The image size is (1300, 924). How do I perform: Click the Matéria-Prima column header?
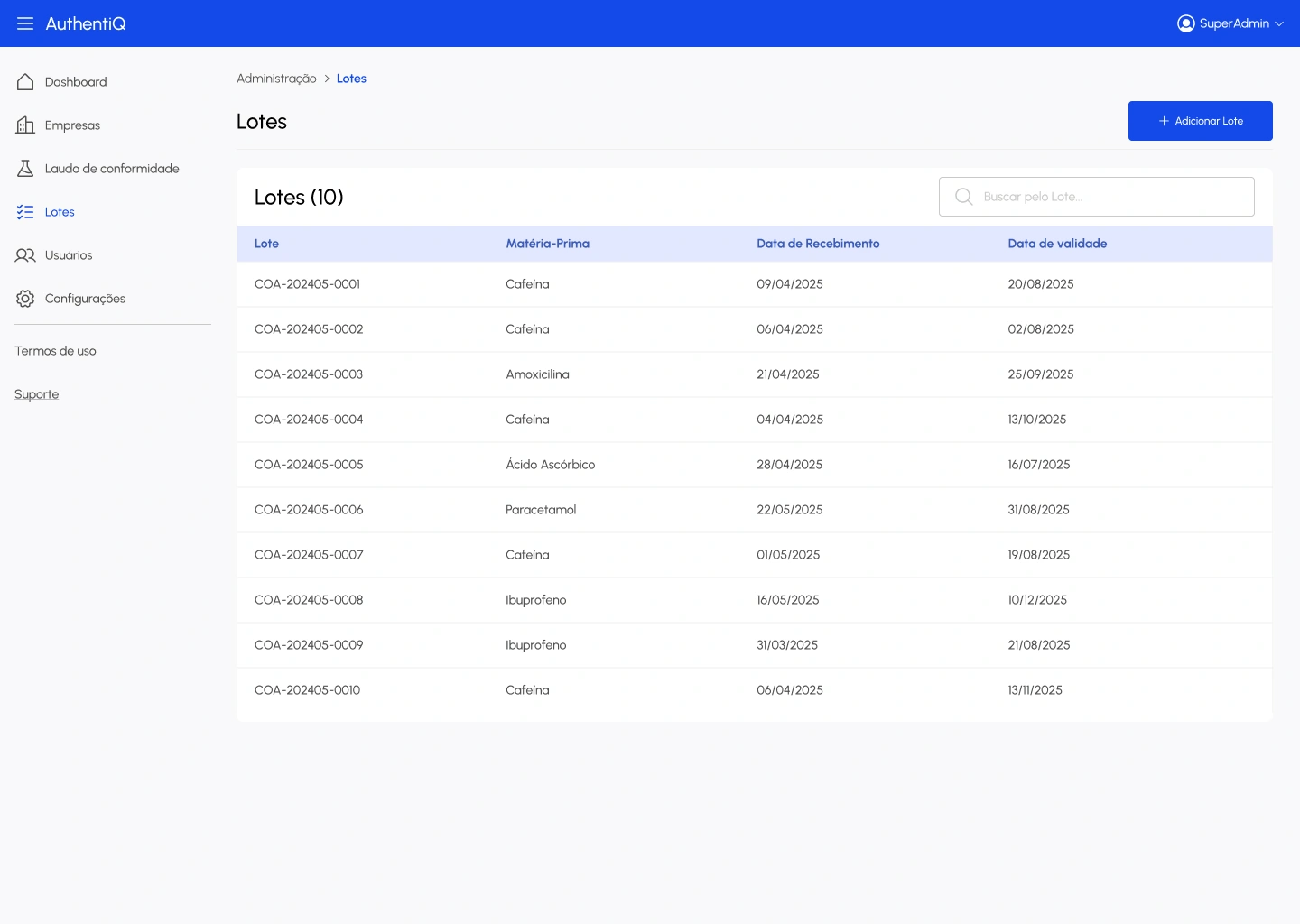(x=547, y=244)
